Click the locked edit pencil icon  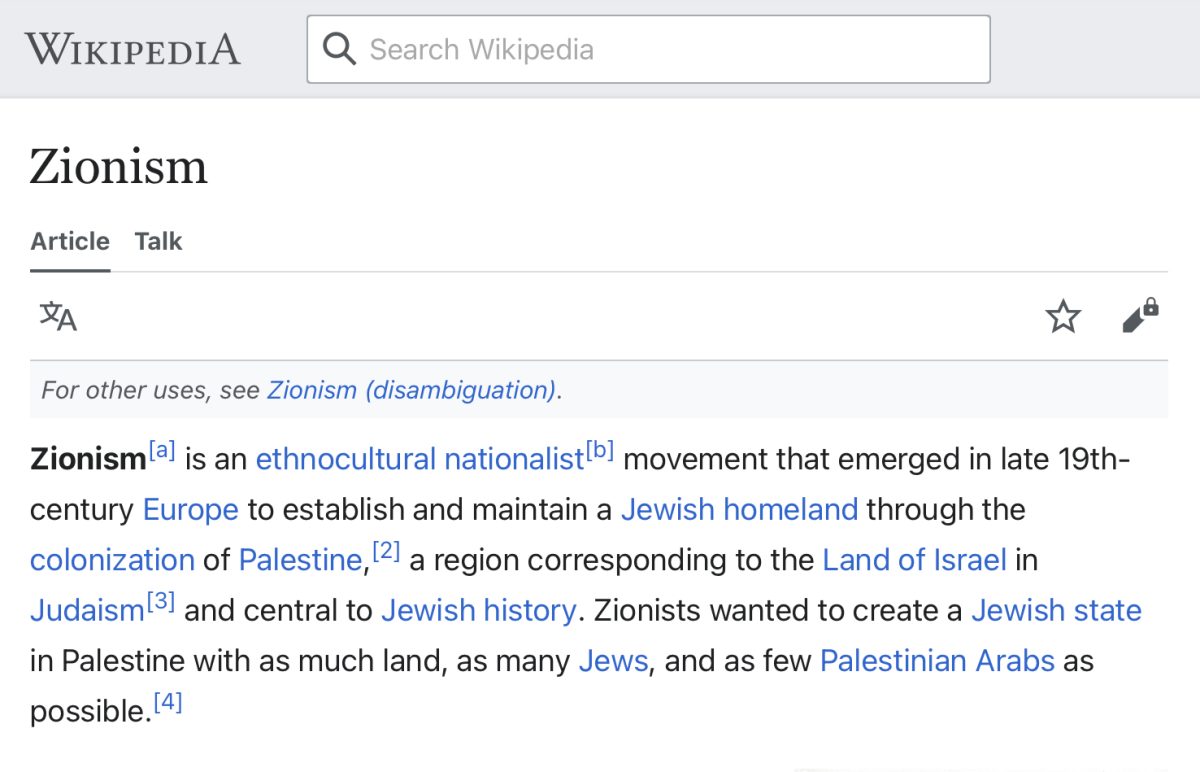(1140, 316)
